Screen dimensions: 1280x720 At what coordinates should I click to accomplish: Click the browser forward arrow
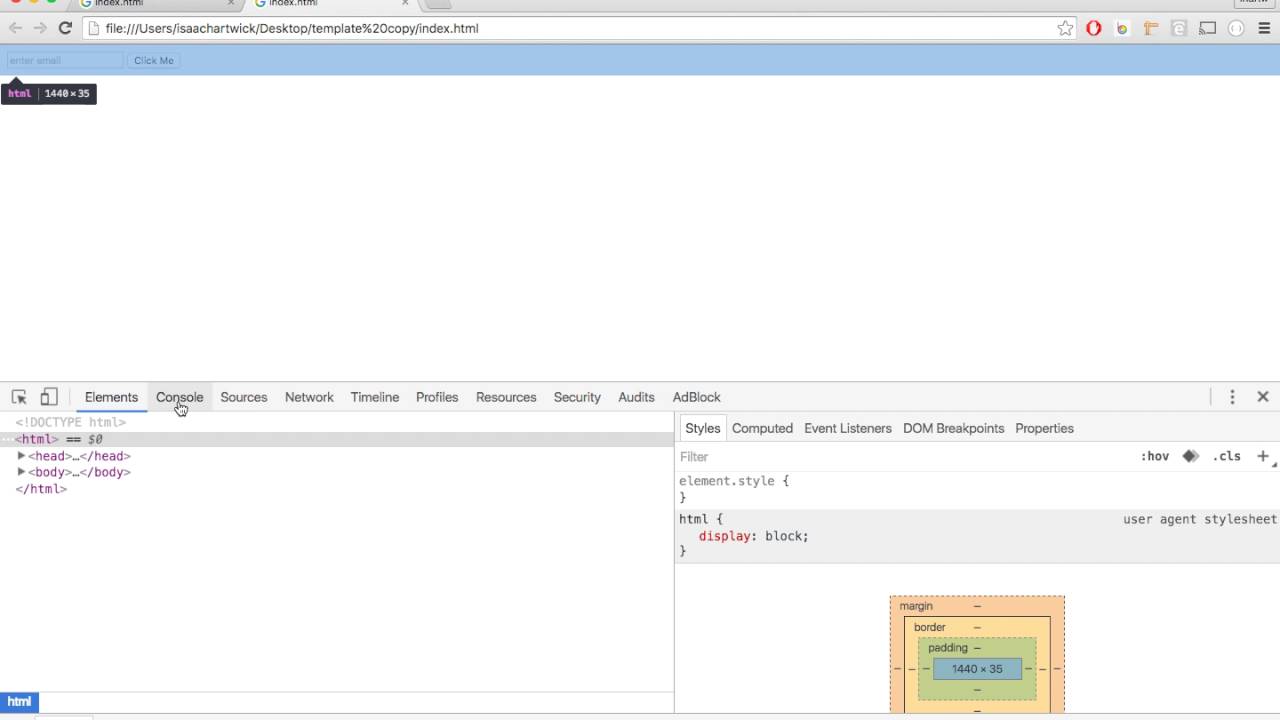tap(40, 28)
